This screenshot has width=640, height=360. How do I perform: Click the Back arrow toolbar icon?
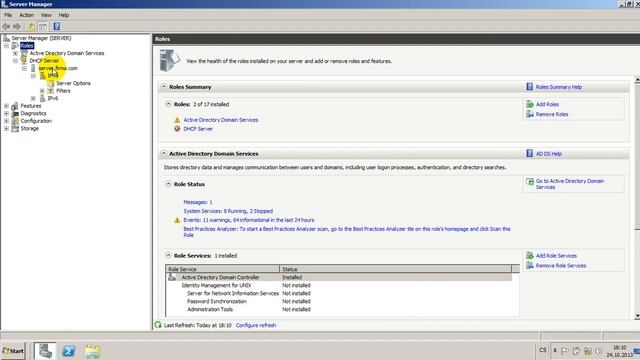pyautogui.click(x=6, y=27)
